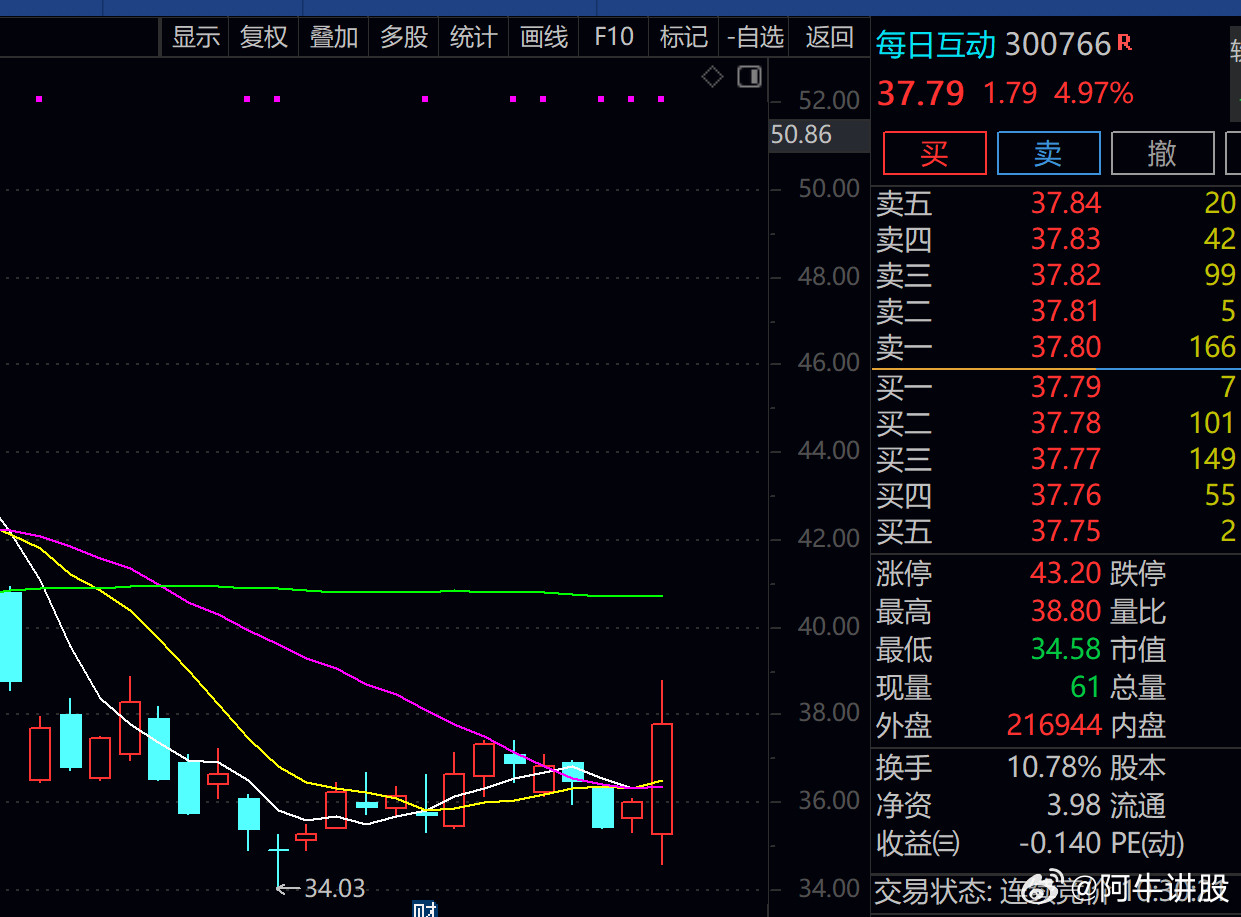Open the 显示 display options menu
This screenshot has height=917, width=1241.
coord(195,37)
